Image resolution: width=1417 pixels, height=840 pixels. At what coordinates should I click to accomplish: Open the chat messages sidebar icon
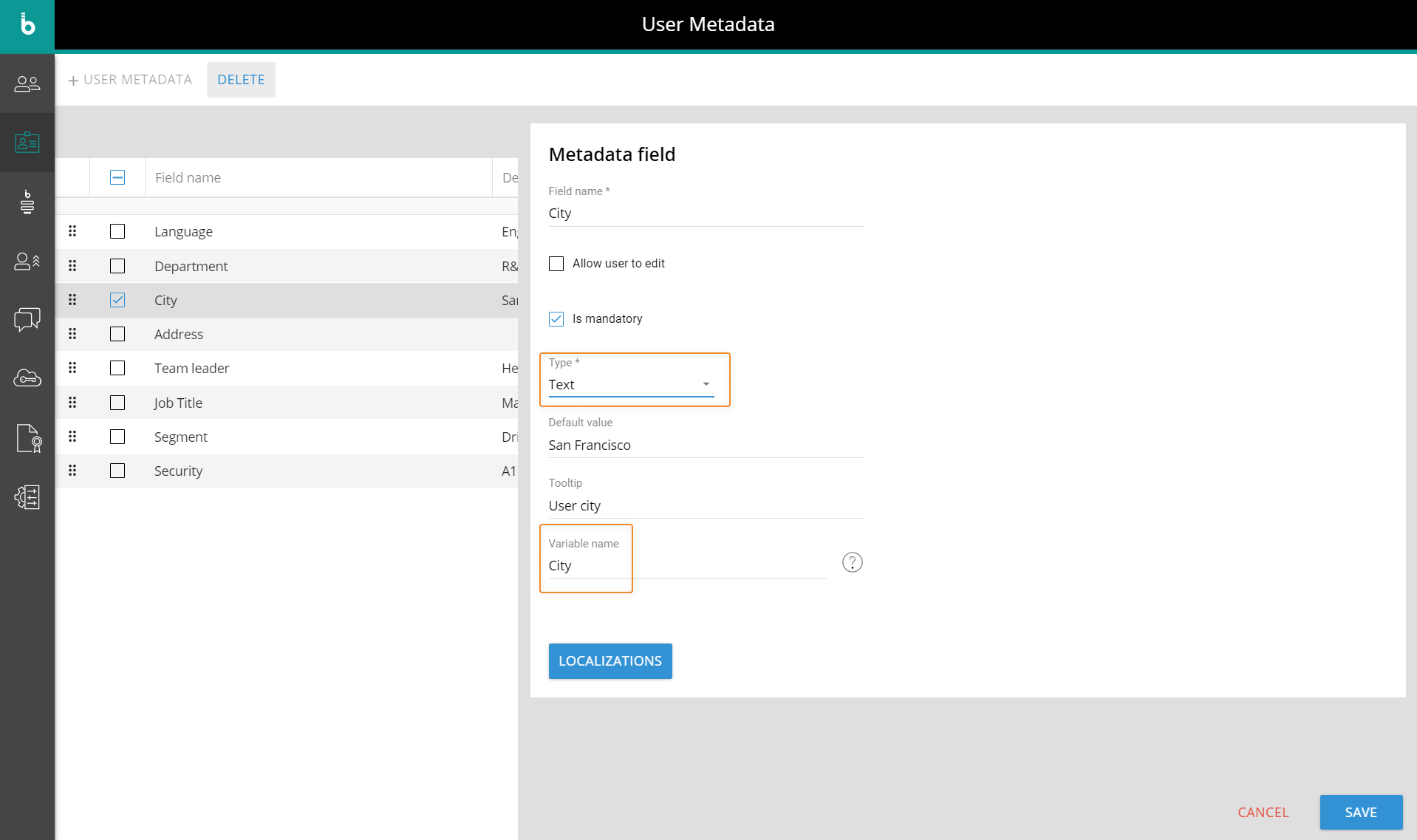[x=27, y=320]
